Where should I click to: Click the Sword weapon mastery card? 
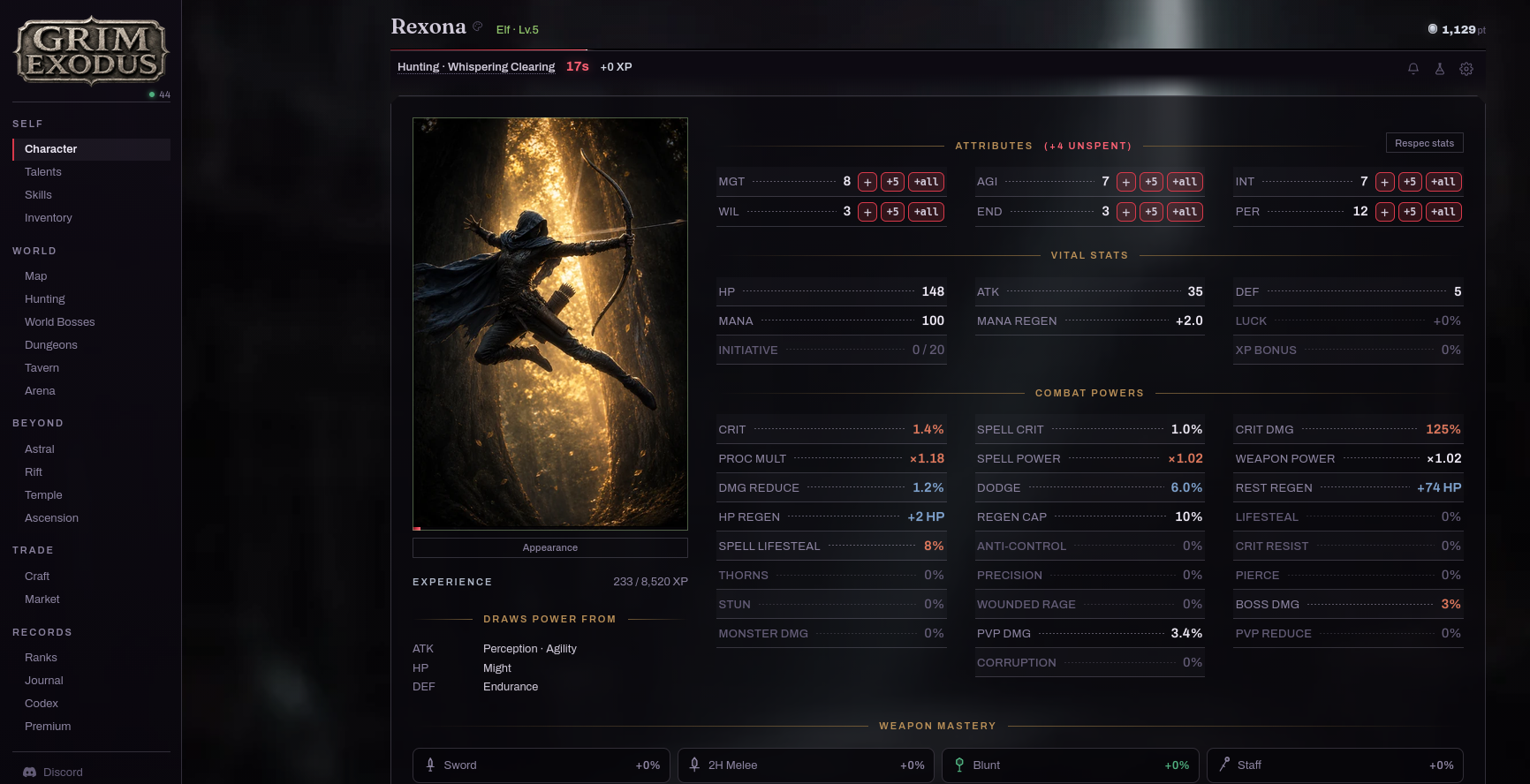point(542,765)
